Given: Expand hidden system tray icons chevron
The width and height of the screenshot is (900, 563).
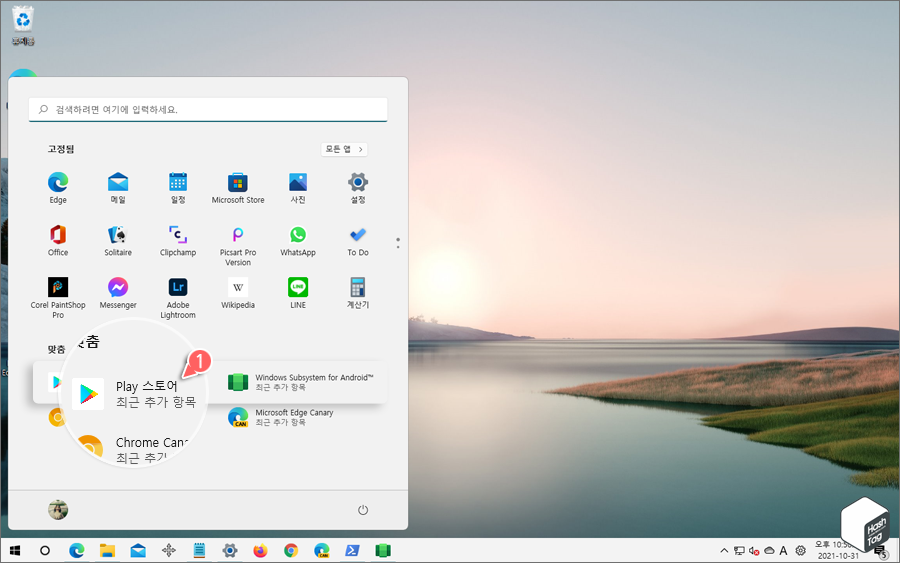Looking at the screenshot, I should tap(724, 551).
